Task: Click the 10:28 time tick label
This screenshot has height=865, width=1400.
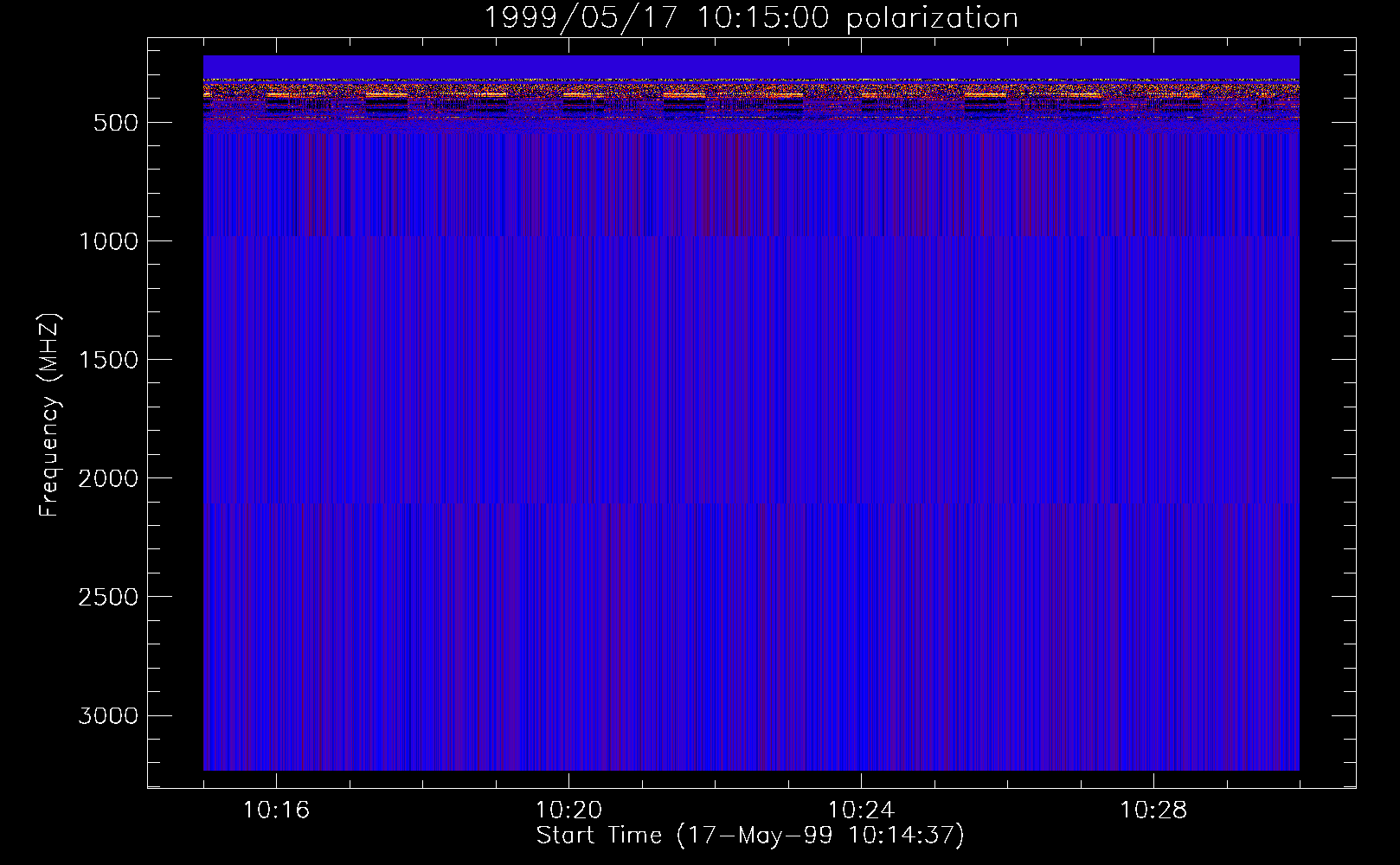Action: (x=1153, y=811)
